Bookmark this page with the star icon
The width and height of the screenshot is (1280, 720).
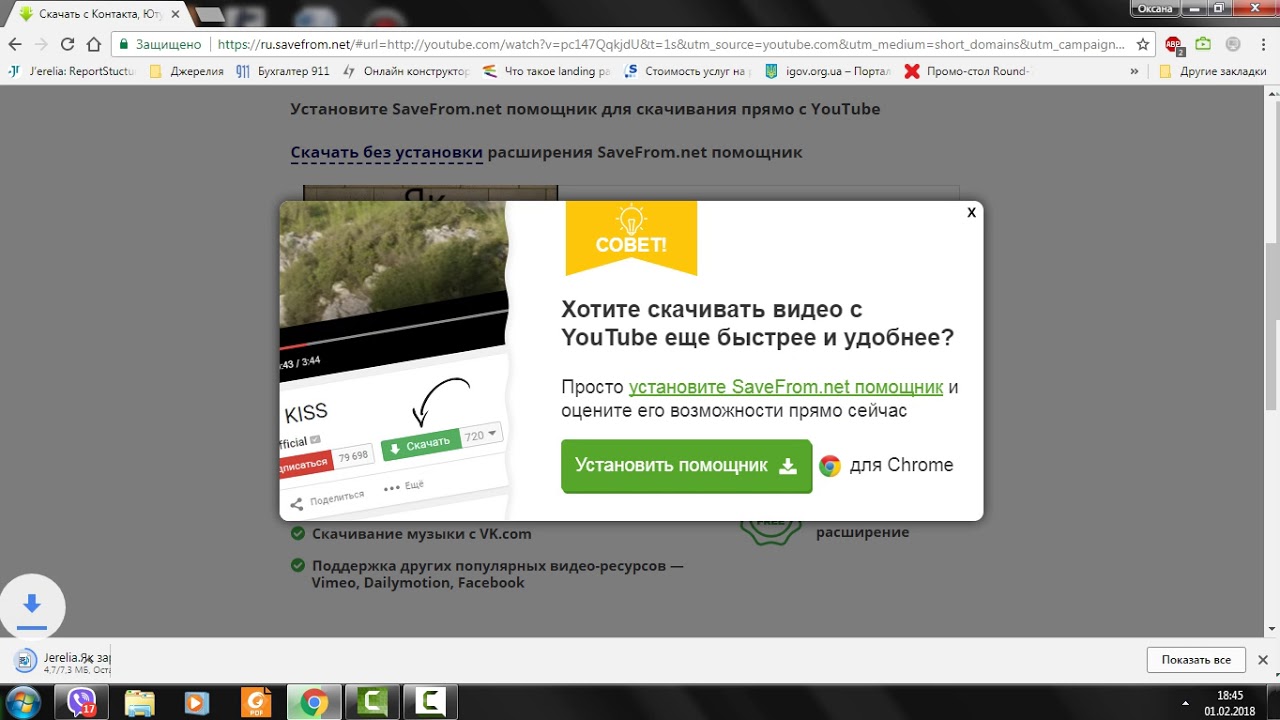pyautogui.click(x=1143, y=44)
